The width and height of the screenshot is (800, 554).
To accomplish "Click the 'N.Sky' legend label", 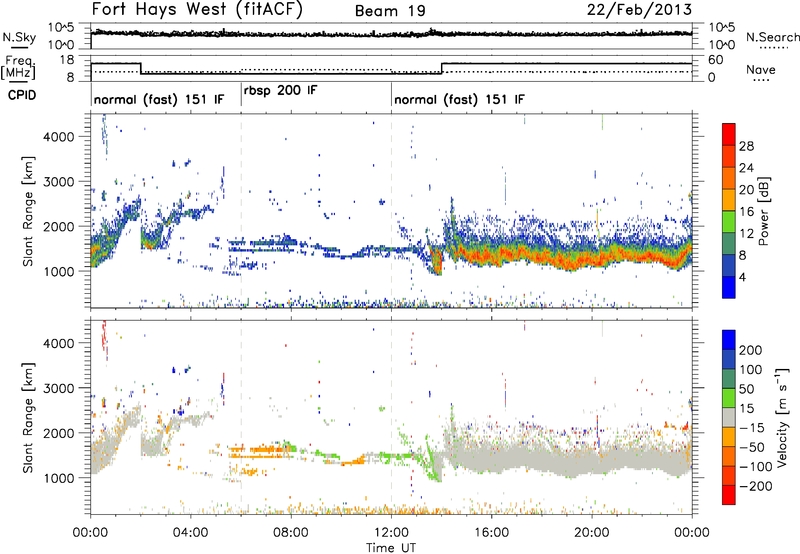I will click(x=19, y=37).
